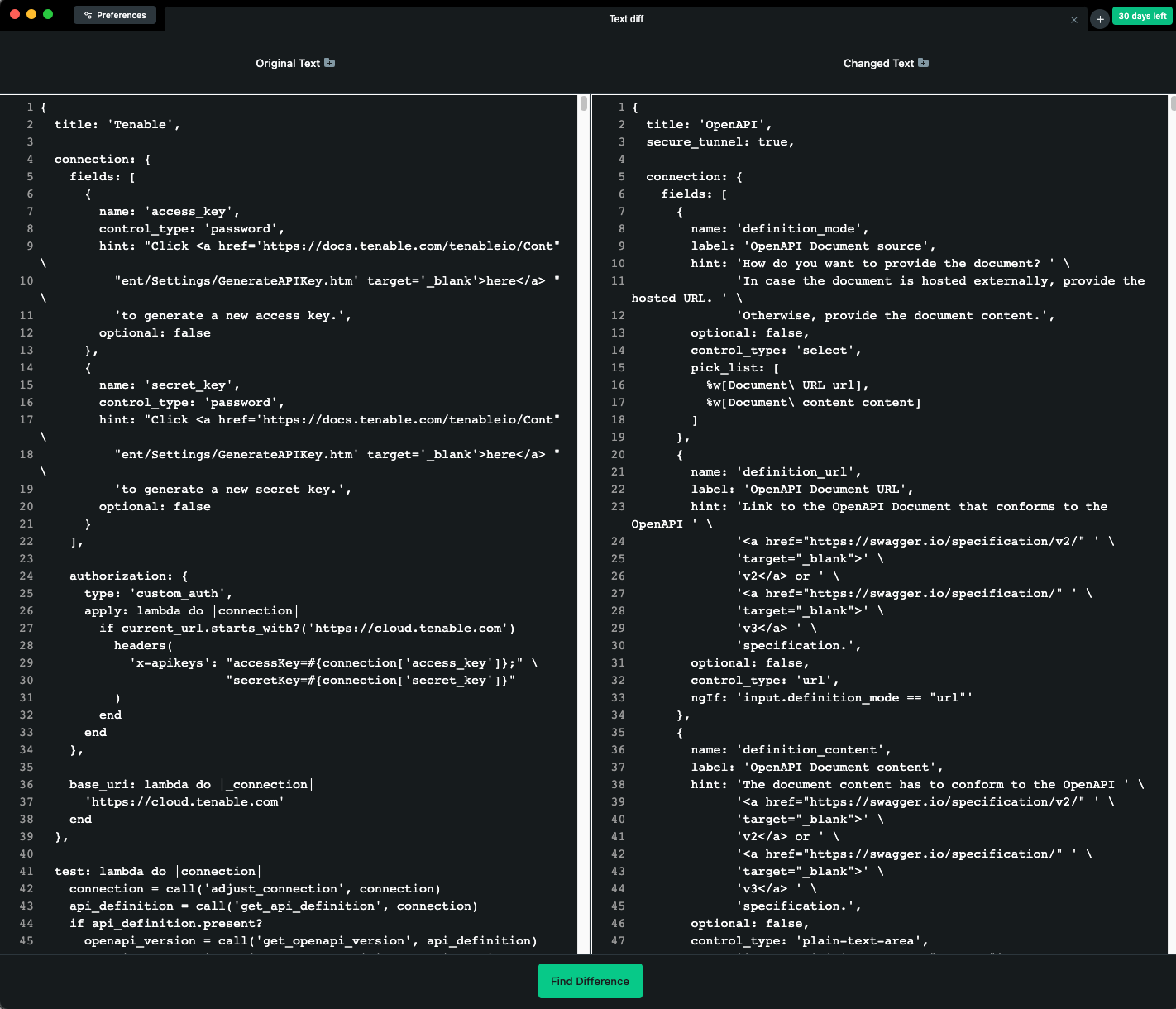Click the Changed Text pane heading
This screenshot has height=1009, width=1176.
879,62
